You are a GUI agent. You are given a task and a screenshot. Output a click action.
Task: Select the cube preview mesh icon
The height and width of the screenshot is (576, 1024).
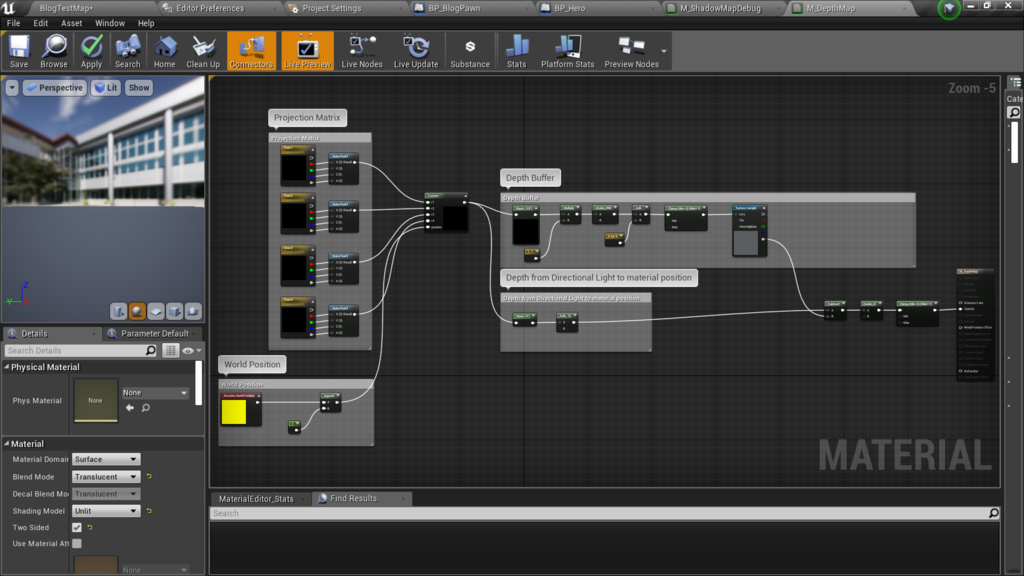[x=174, y=312]
